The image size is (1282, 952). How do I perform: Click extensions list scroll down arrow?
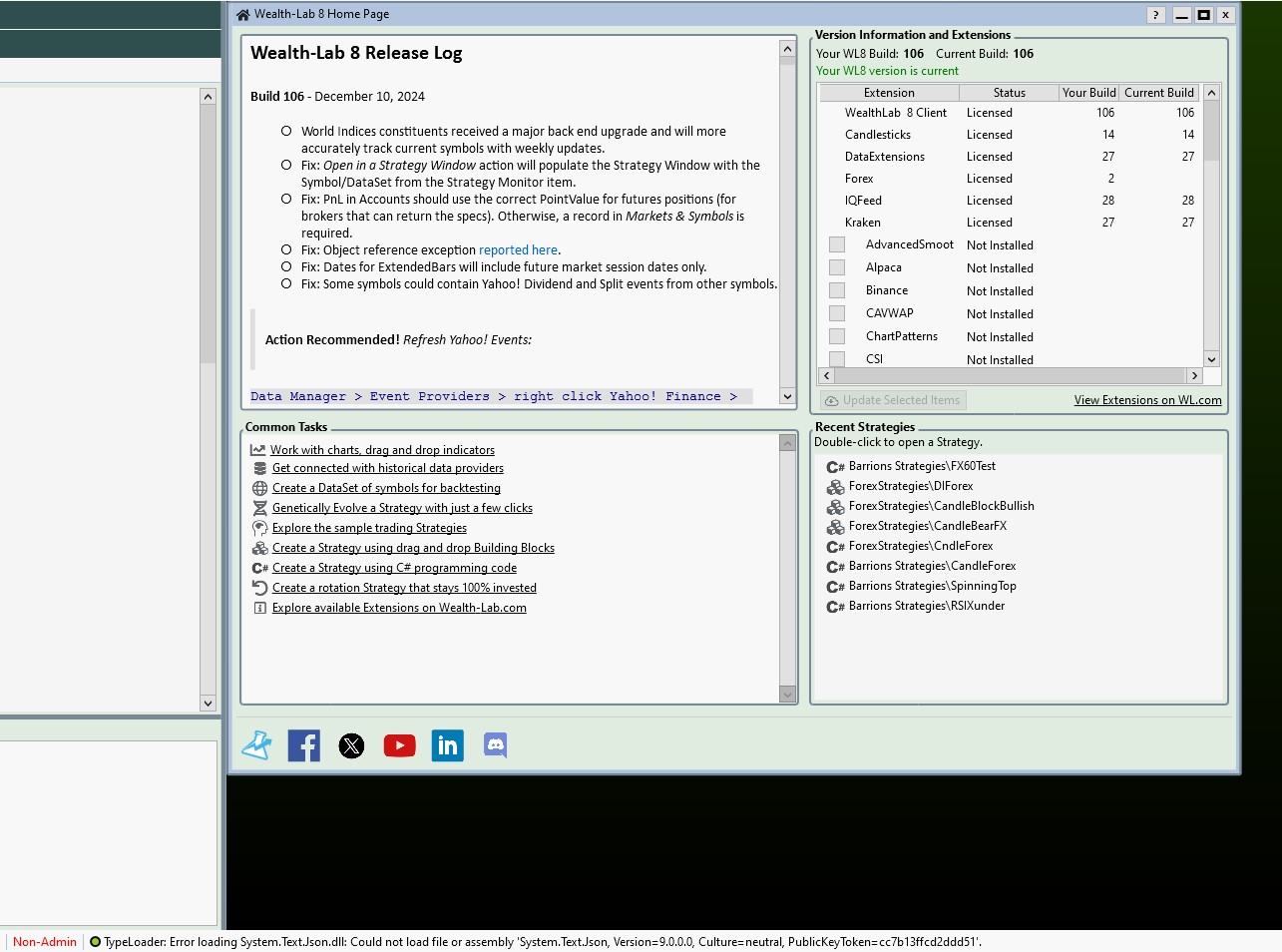(x=1212, y=359)
